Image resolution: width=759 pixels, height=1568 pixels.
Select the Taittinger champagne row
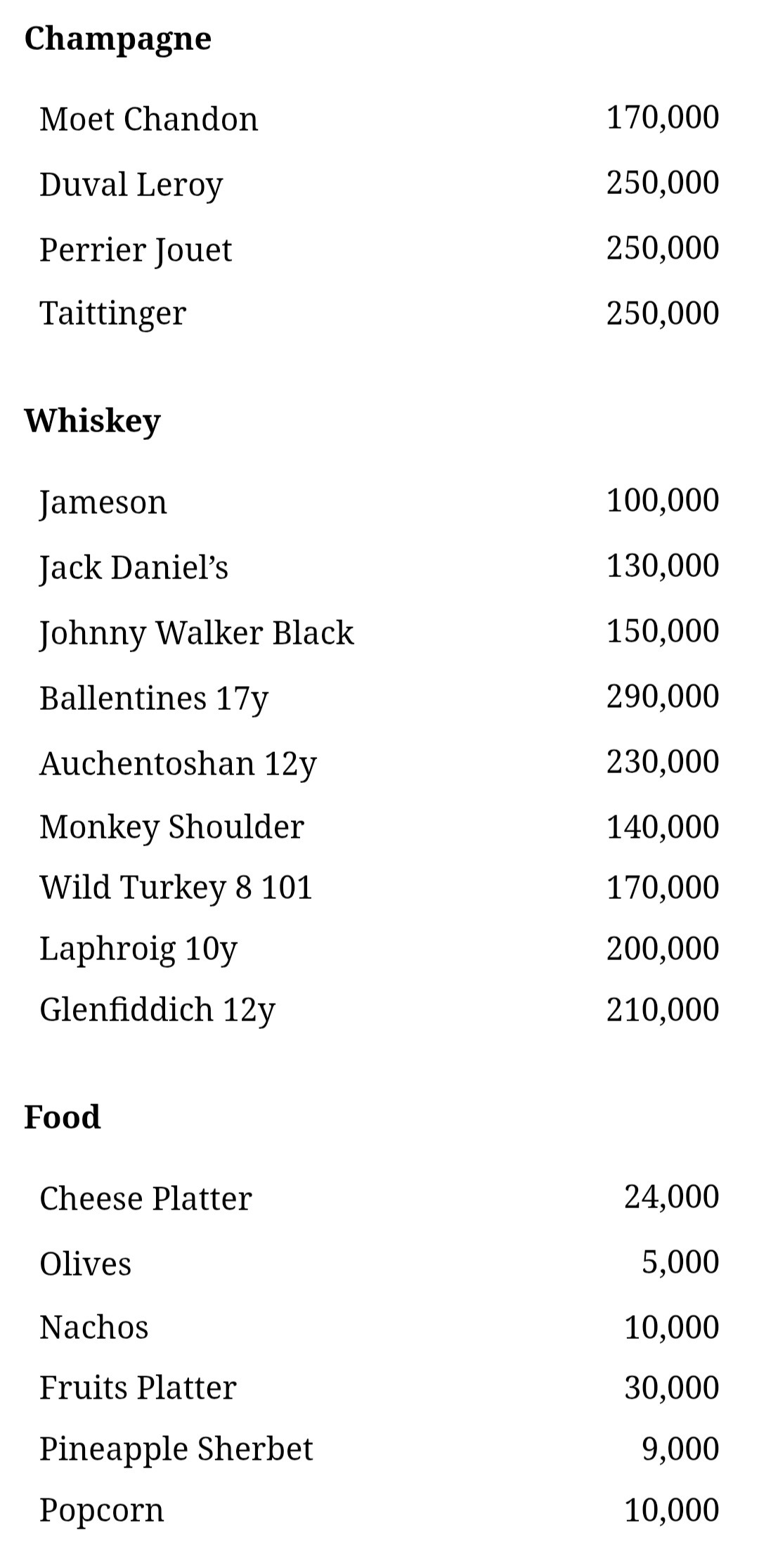point(379,313)
